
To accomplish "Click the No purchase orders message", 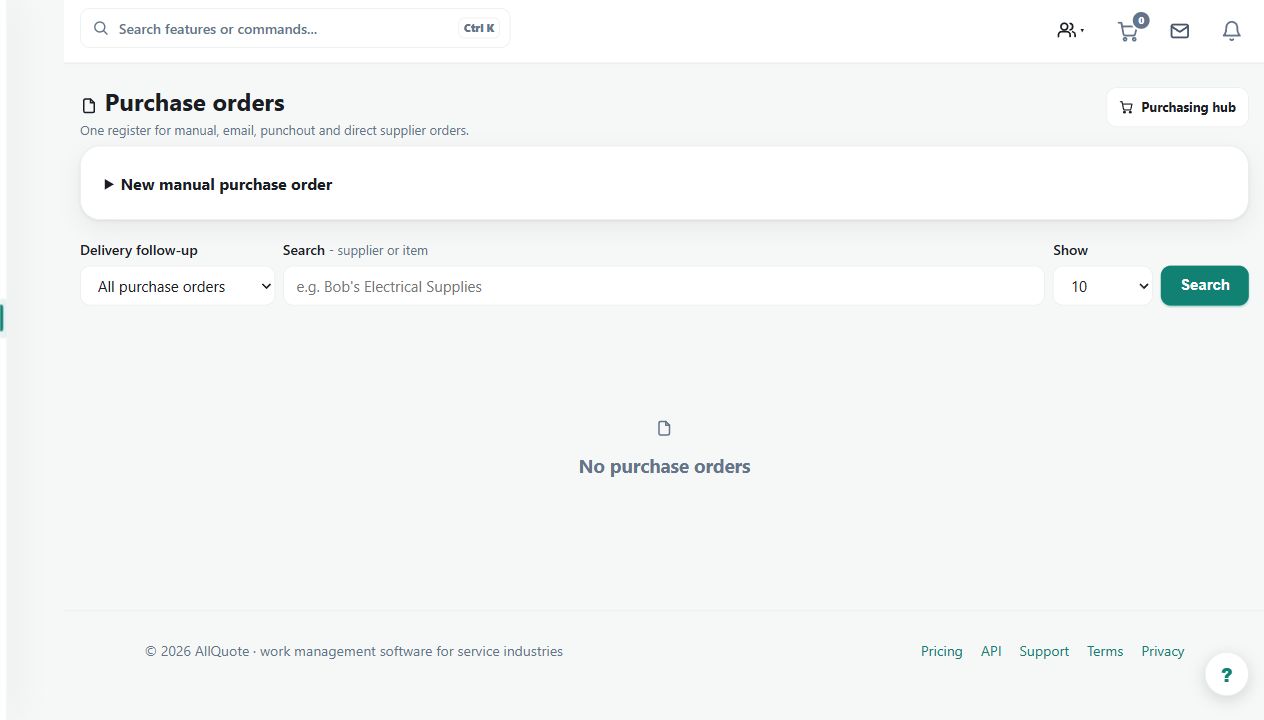I will (x=664, y=466).
